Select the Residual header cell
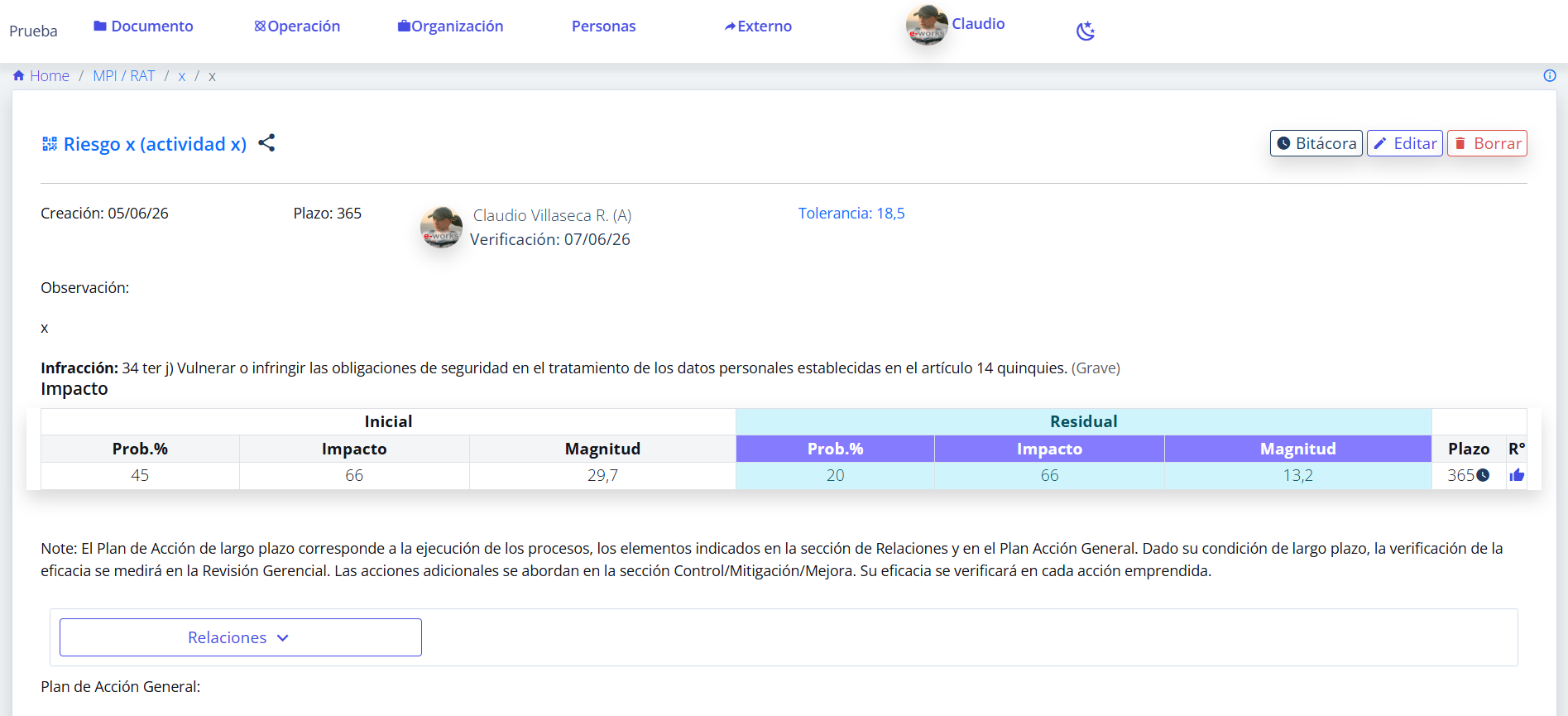Viewport: 1568px width, 716px height. [1084, 421]
